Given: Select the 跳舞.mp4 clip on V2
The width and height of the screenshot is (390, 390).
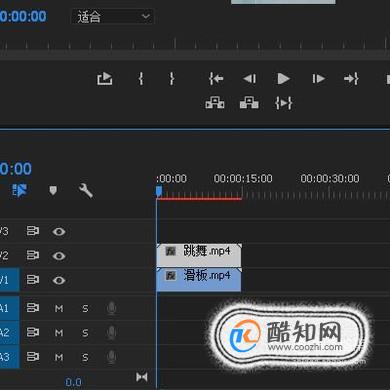Looking at the screenshot, I should 199,255.
